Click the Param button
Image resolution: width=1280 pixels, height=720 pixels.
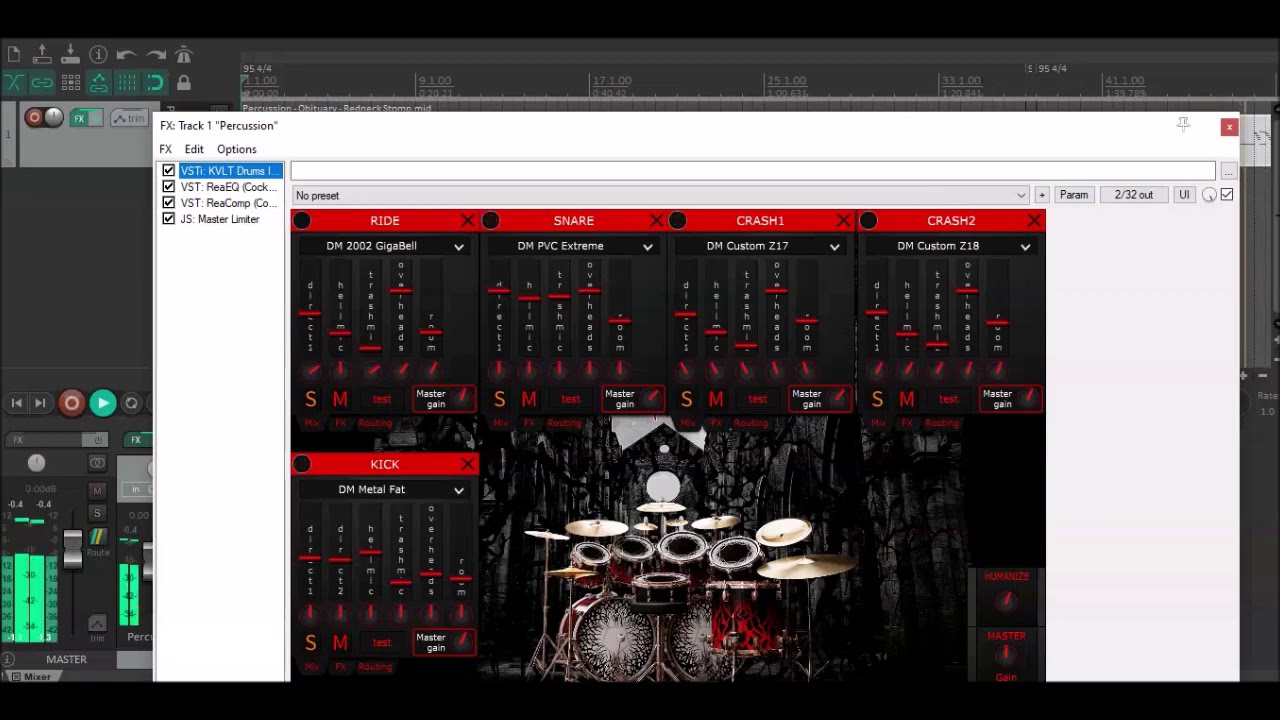(x=1074, y=196)
